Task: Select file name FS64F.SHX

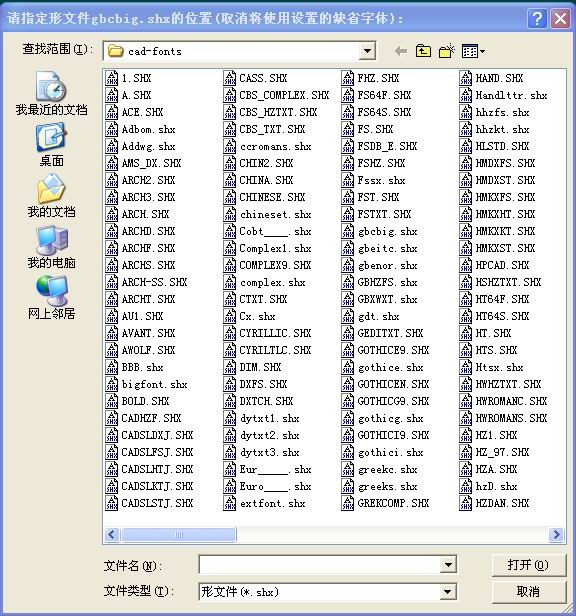Action: click(x=384, y=95)
